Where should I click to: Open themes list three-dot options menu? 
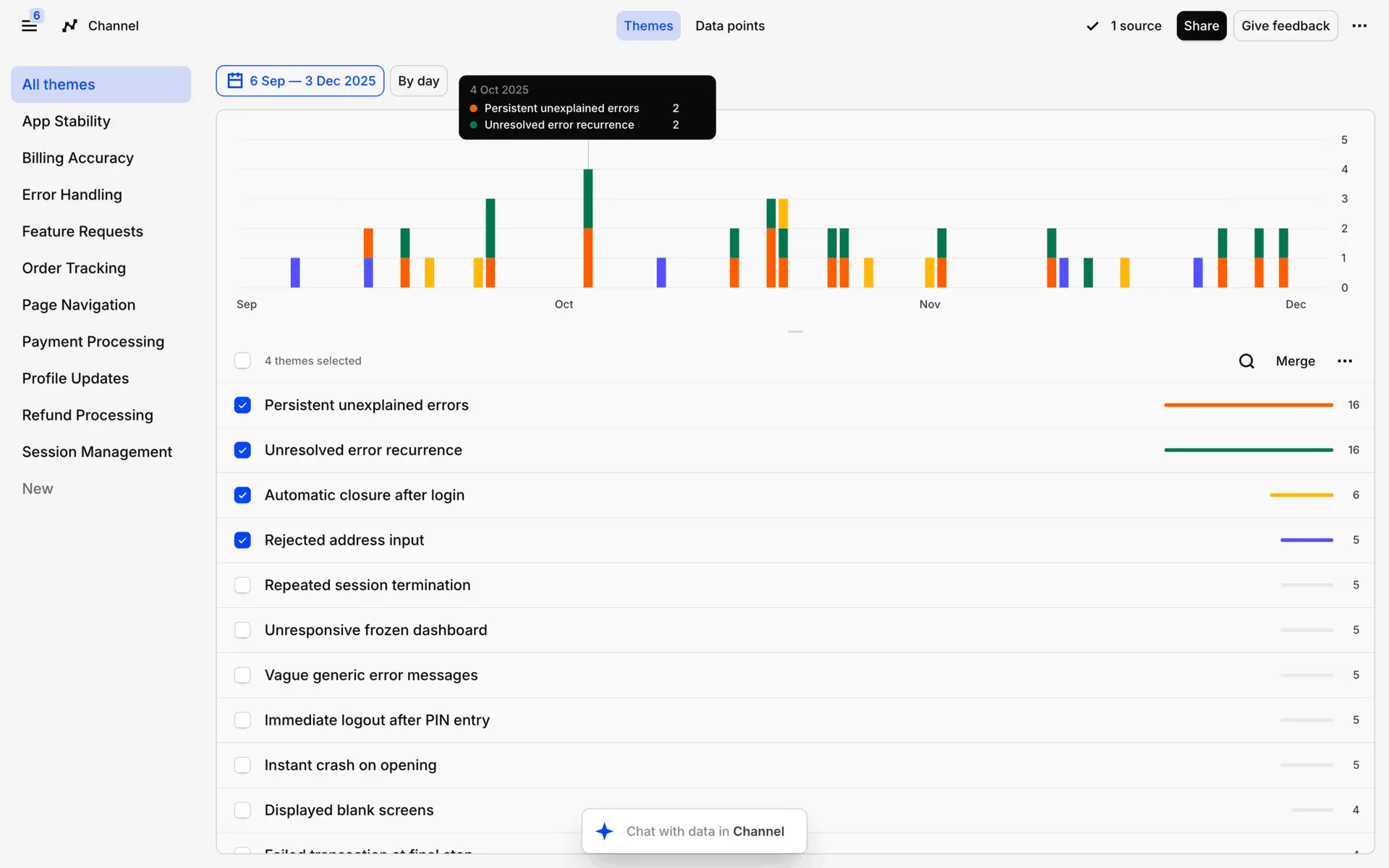tap(1344, 361)
